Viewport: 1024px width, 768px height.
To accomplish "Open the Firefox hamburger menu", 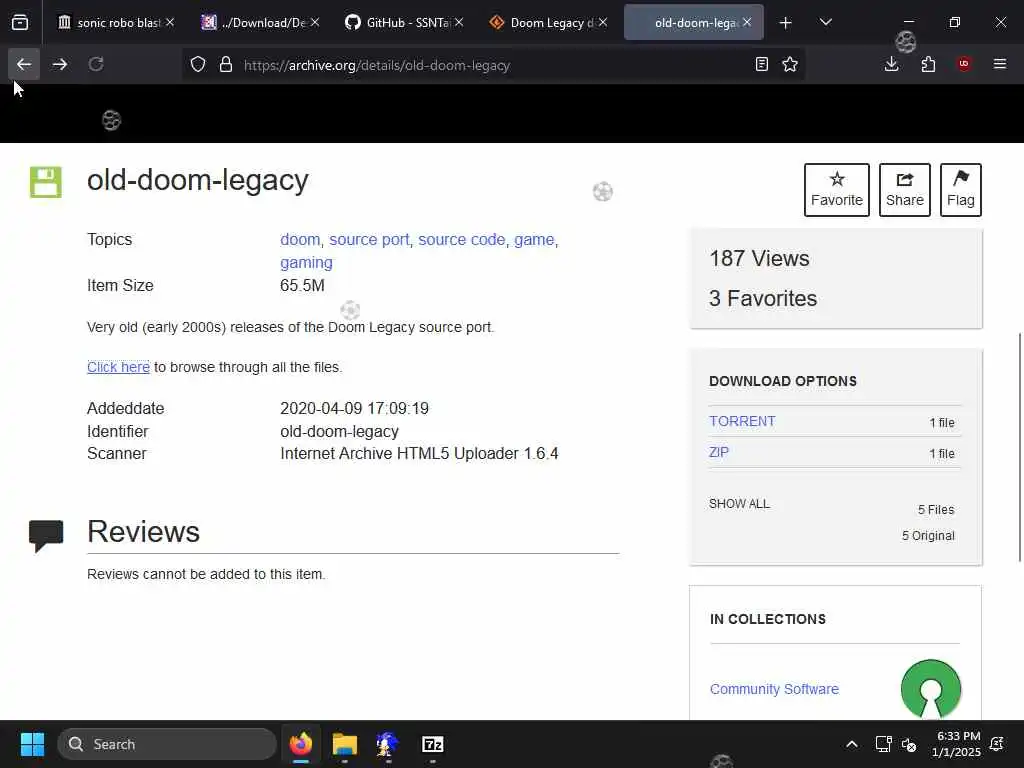I will (x=1000, y=65).
